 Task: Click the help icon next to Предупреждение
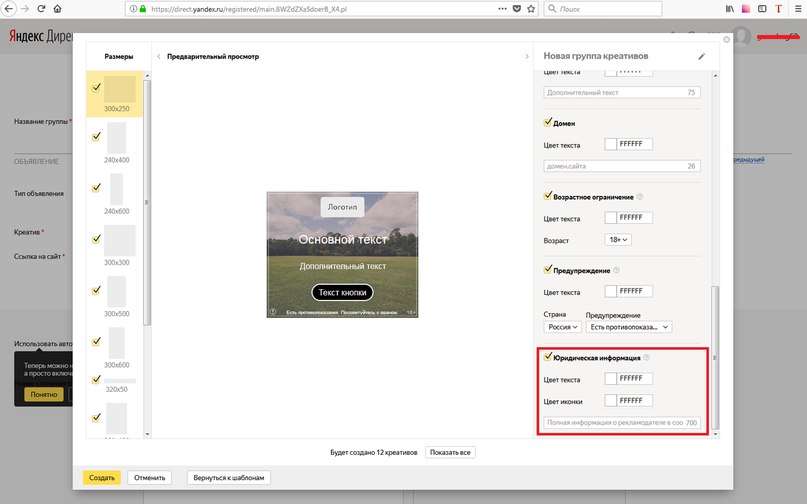[x=617, y=270]
